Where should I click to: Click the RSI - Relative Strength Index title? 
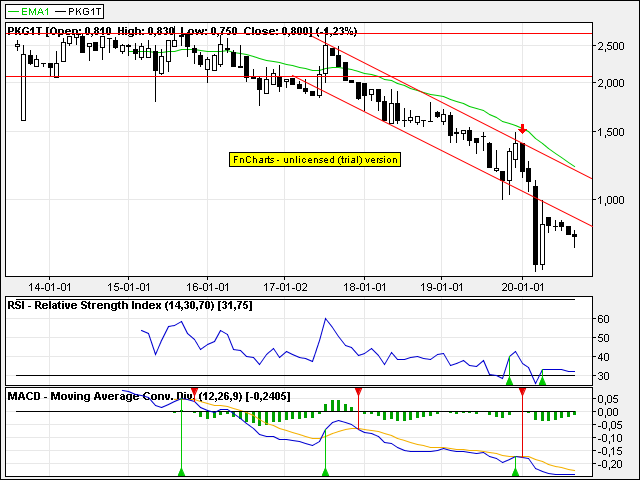click(x=130, y=305)
